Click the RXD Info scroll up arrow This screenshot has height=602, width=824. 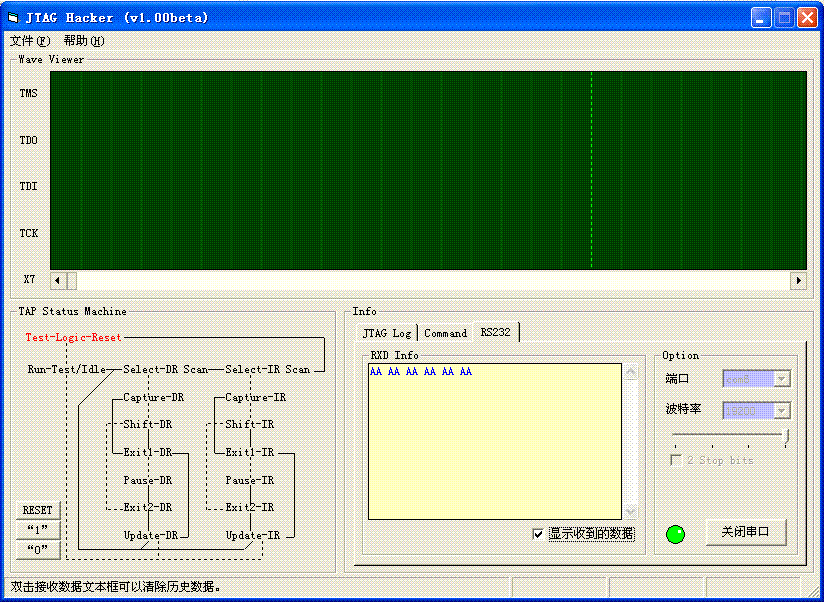click(x=631, y=372)
